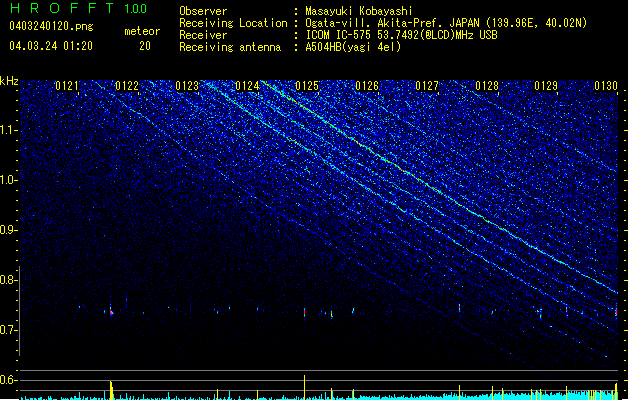The height and width of the screenshot is (400, 629).
Task: Click the tall yellow power spike below 0125
Action: tap(304, 387)
